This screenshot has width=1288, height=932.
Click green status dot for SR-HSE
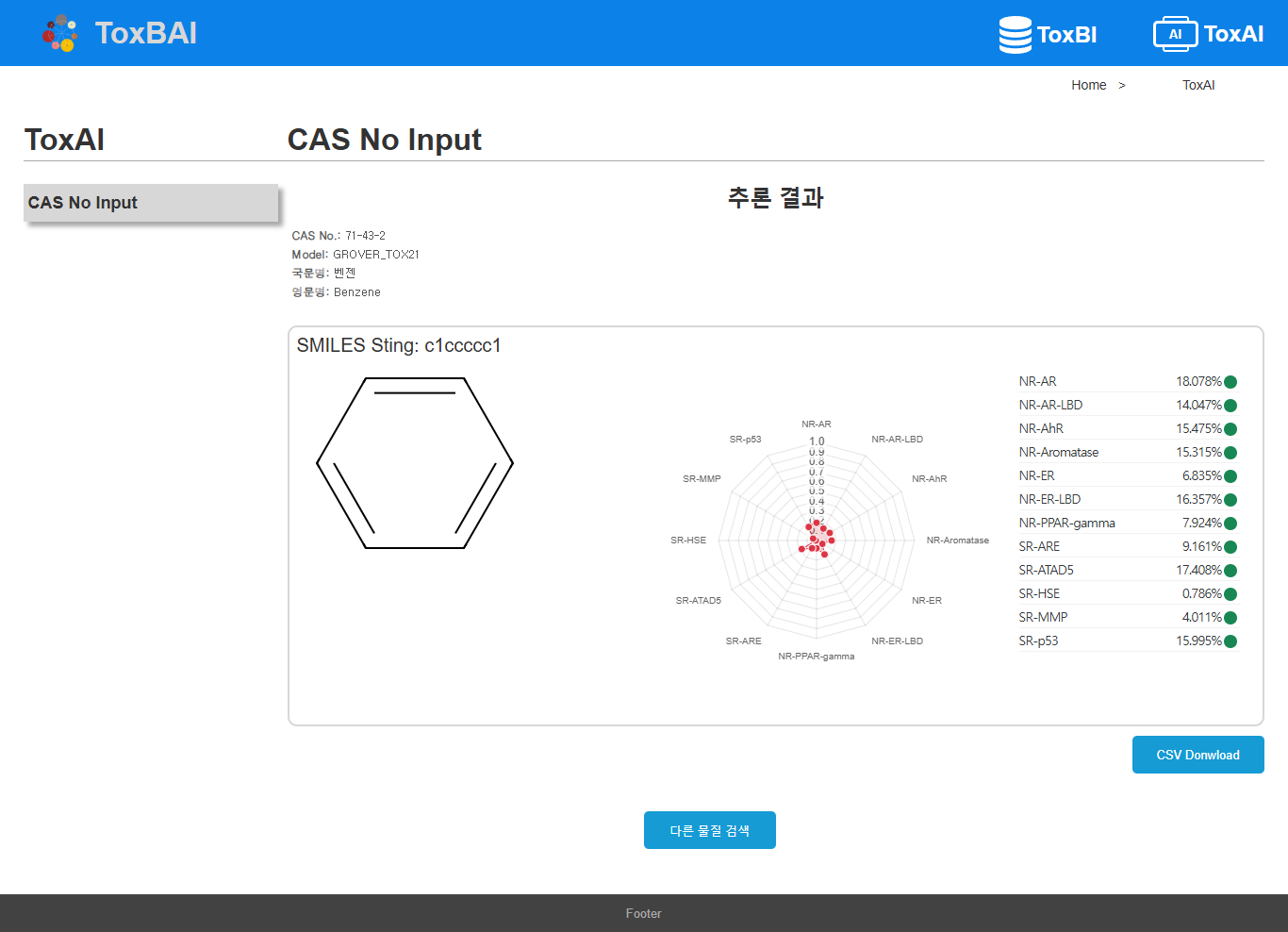(1230, 594)
